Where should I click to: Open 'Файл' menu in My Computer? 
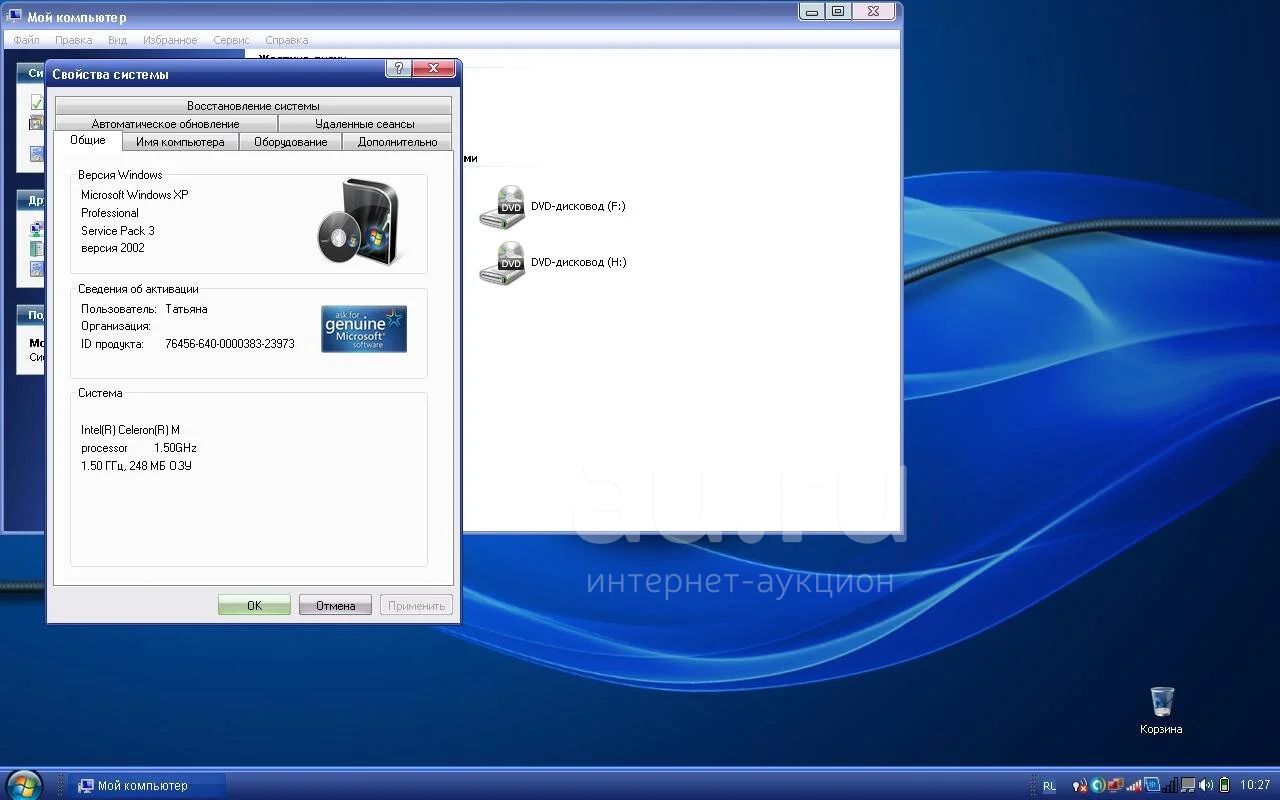tap(27, 40)
